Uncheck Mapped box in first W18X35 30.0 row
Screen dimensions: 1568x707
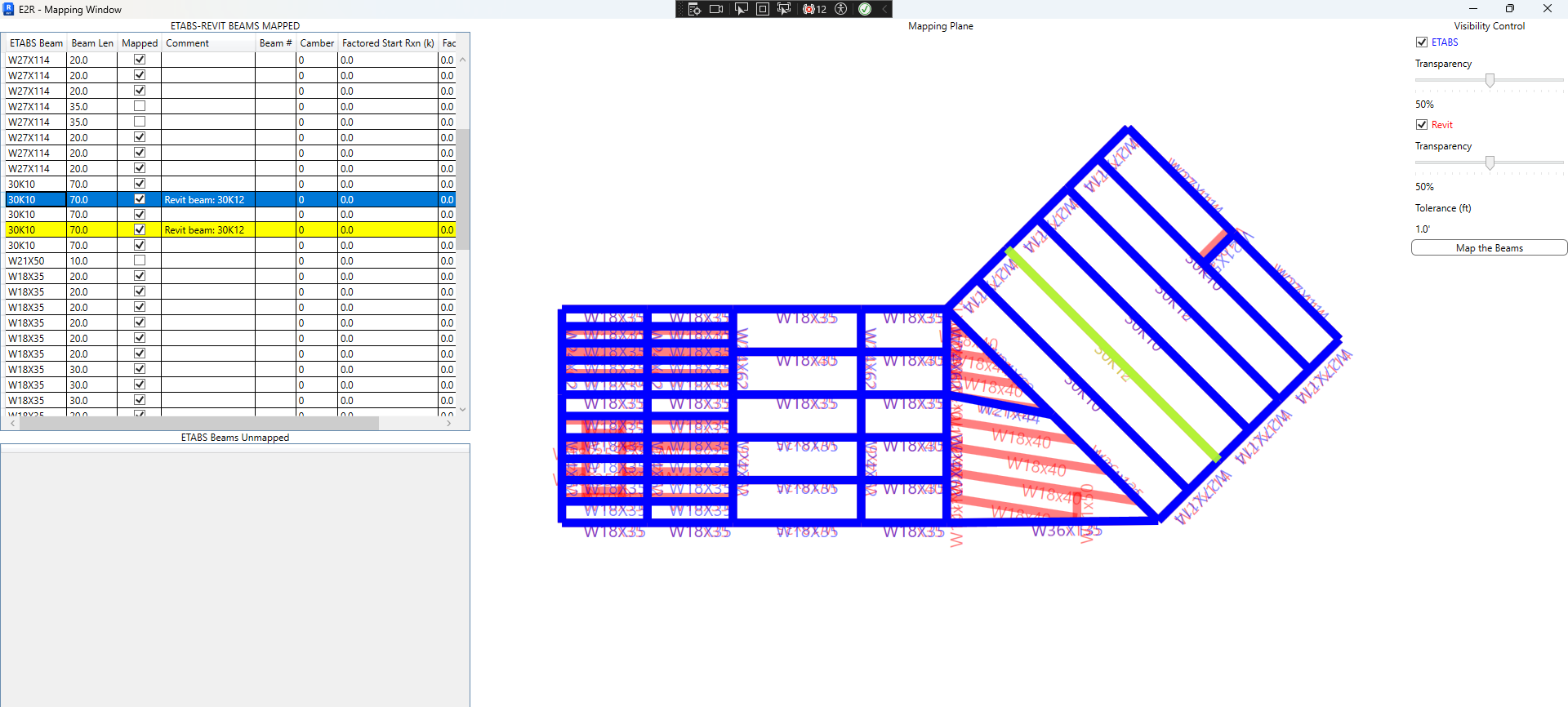(x=140, y=369)
